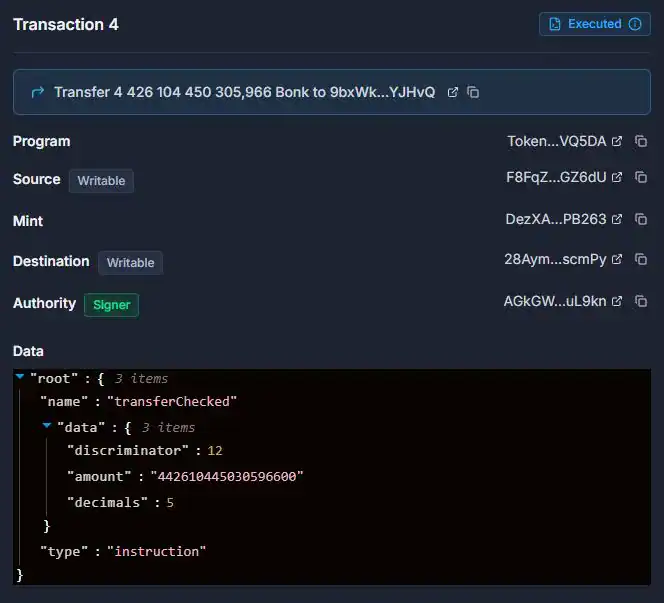664x603 pixels.
Task: Select the "transferChecked" name value
Action: tap(172, 401)
